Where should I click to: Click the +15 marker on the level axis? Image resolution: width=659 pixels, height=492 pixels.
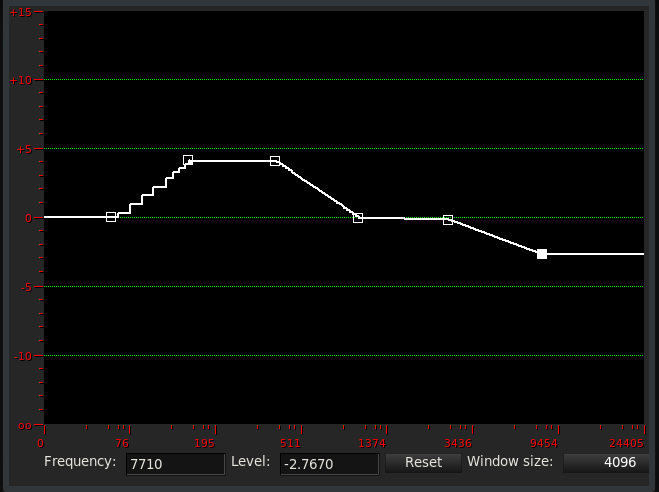tap(20, 12)
